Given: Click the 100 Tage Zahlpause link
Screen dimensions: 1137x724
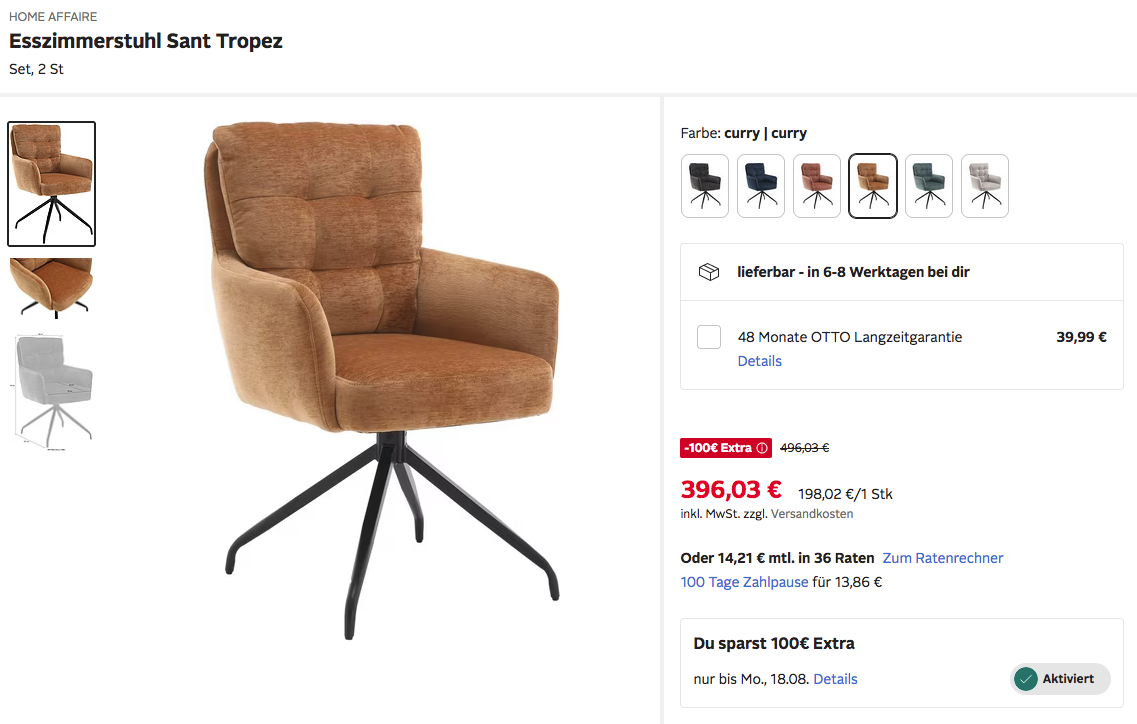Looking at the screenshot, I should click(744, 582).
